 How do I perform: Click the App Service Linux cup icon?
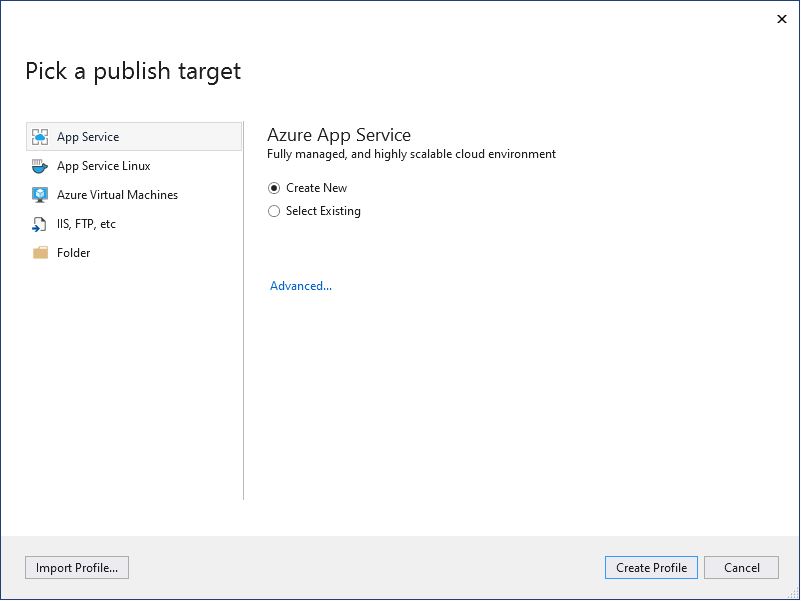[40, 166]
